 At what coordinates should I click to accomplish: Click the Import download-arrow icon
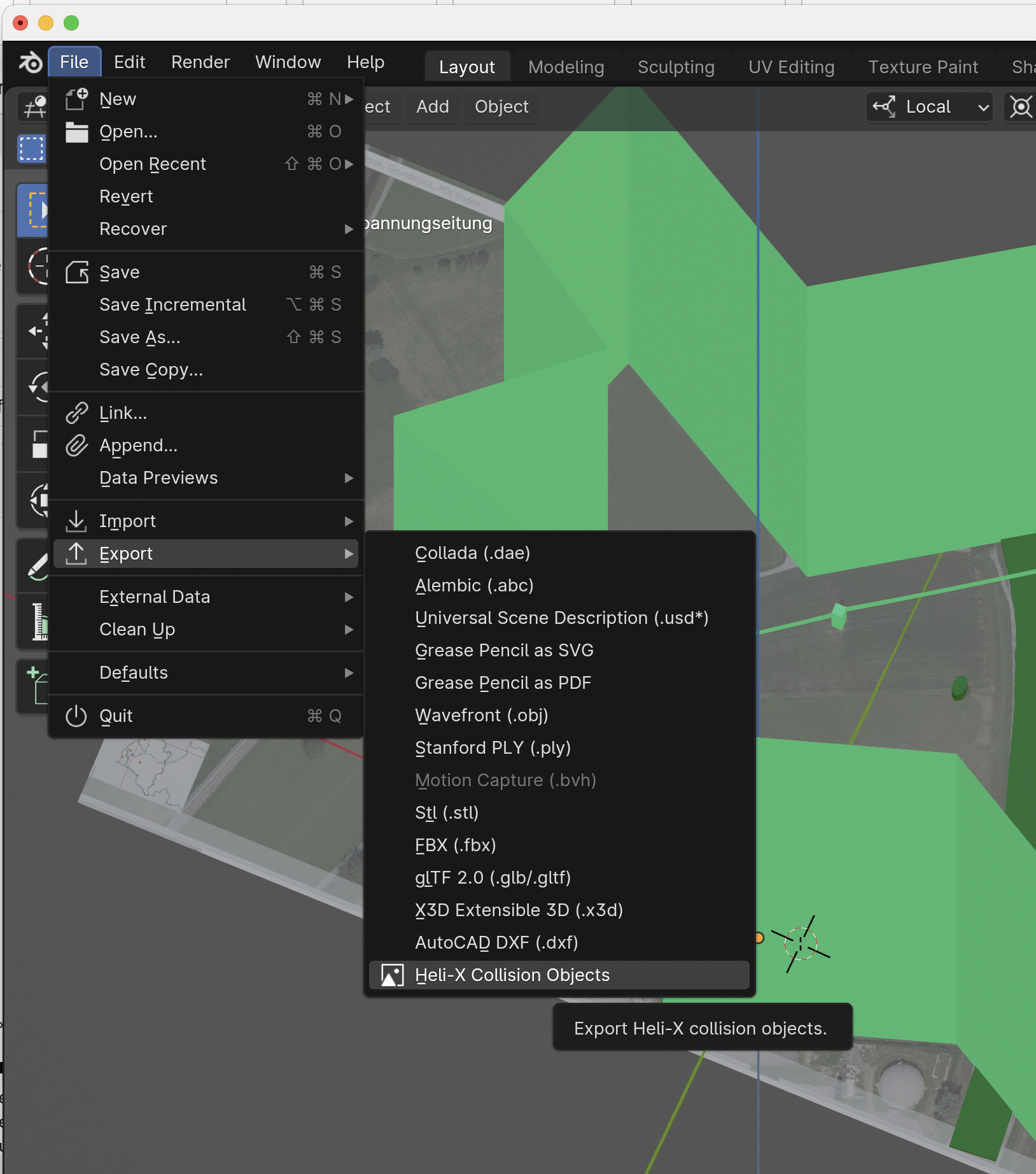tap(76, 521)
